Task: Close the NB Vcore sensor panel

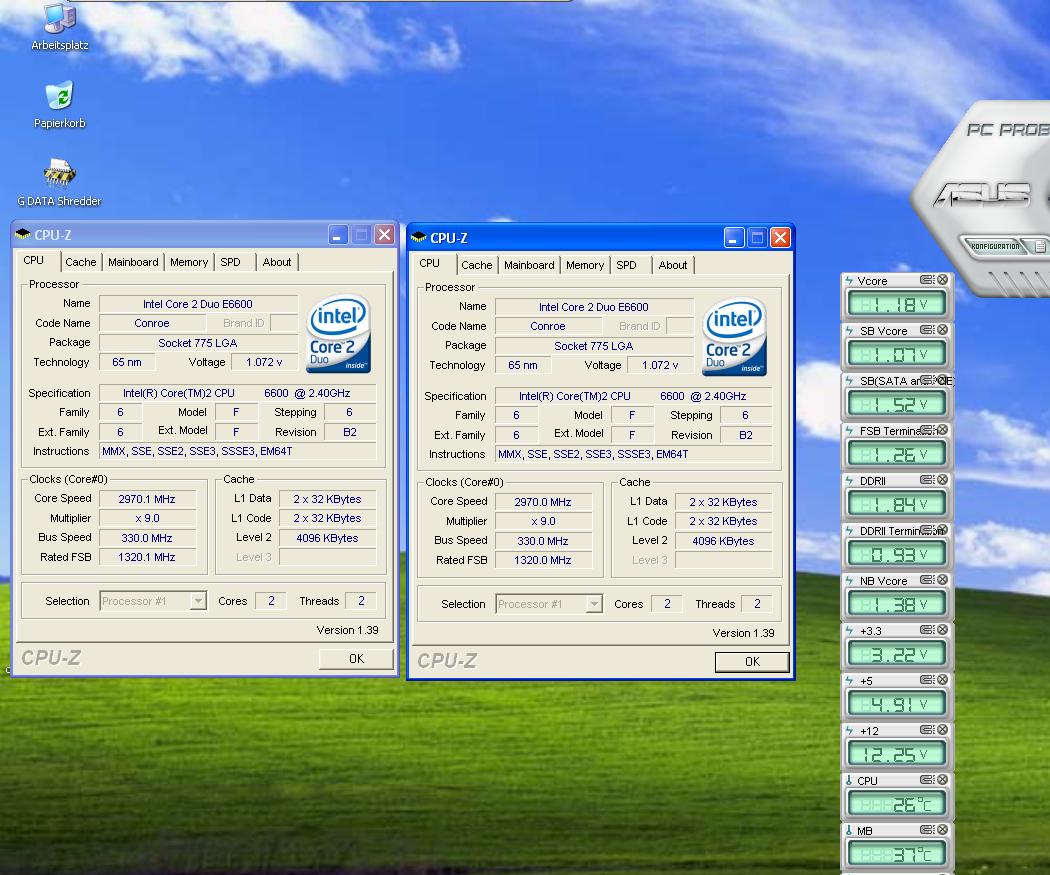Action: [x=942, y=580]
